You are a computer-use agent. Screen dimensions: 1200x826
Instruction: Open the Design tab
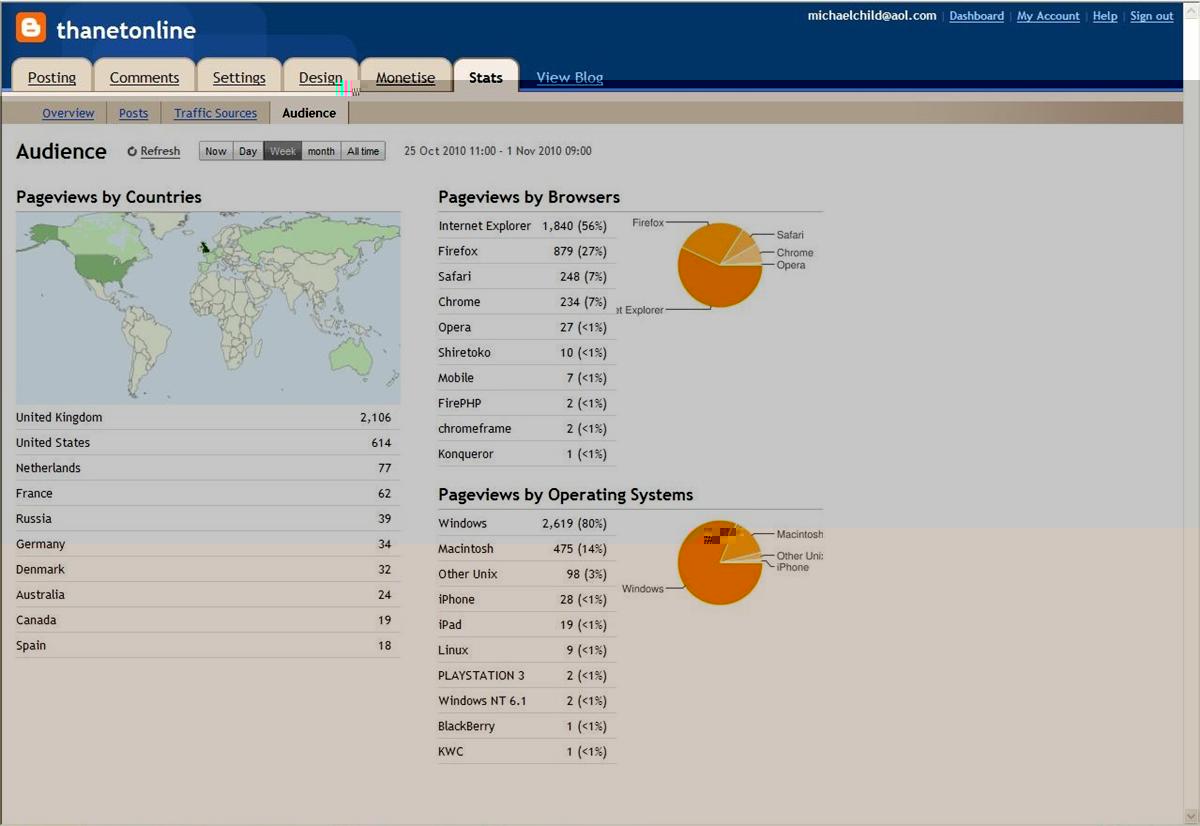click(x=320, y=77)
